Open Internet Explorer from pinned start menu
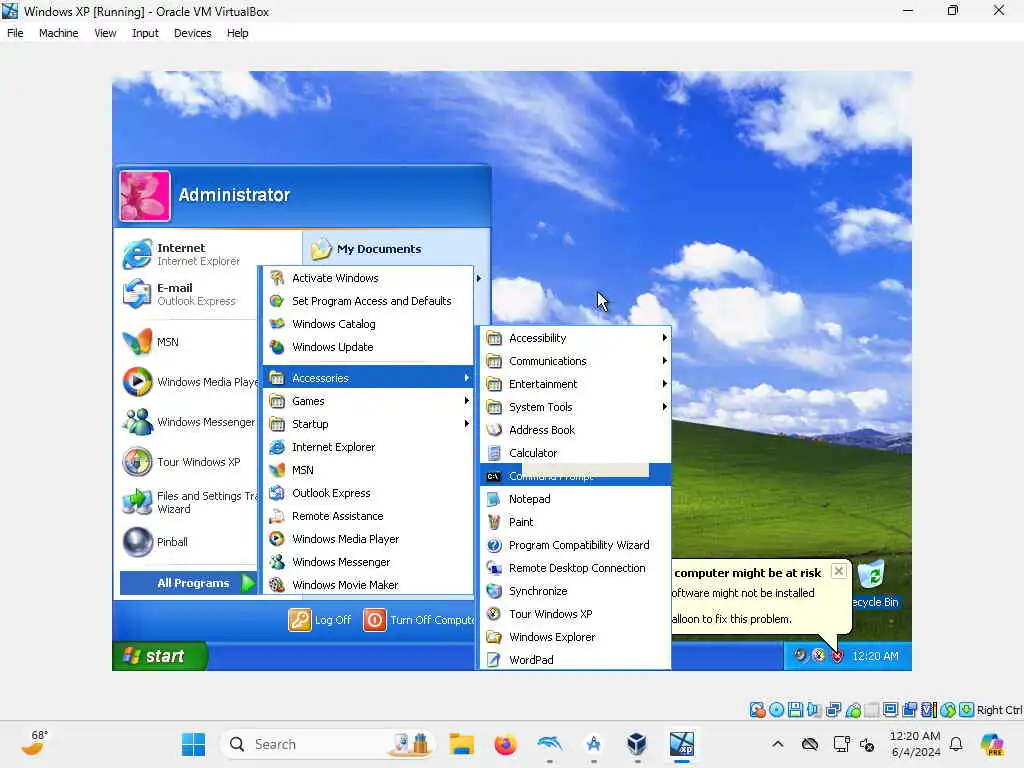 189,254
